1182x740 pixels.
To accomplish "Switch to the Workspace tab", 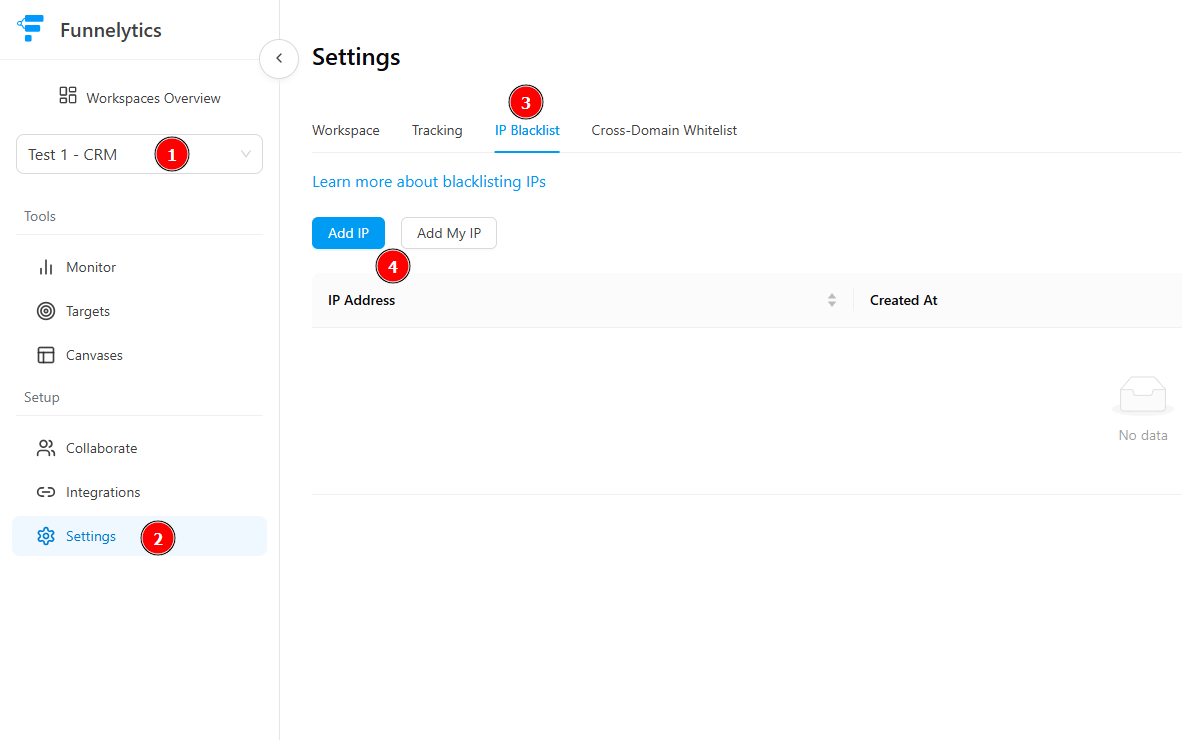I will (346, 130).
